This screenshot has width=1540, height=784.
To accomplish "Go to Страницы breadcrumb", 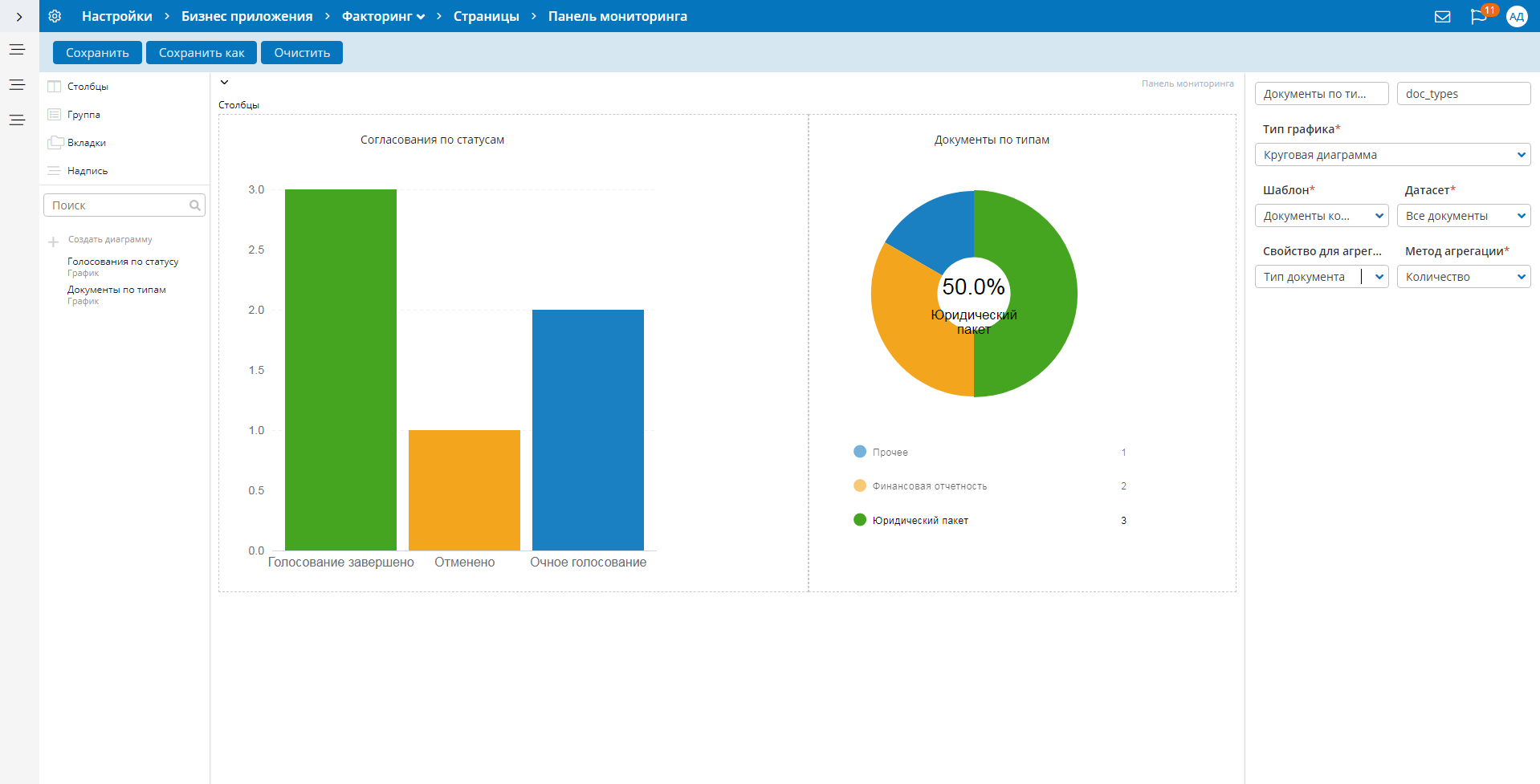I will [487, 16].
